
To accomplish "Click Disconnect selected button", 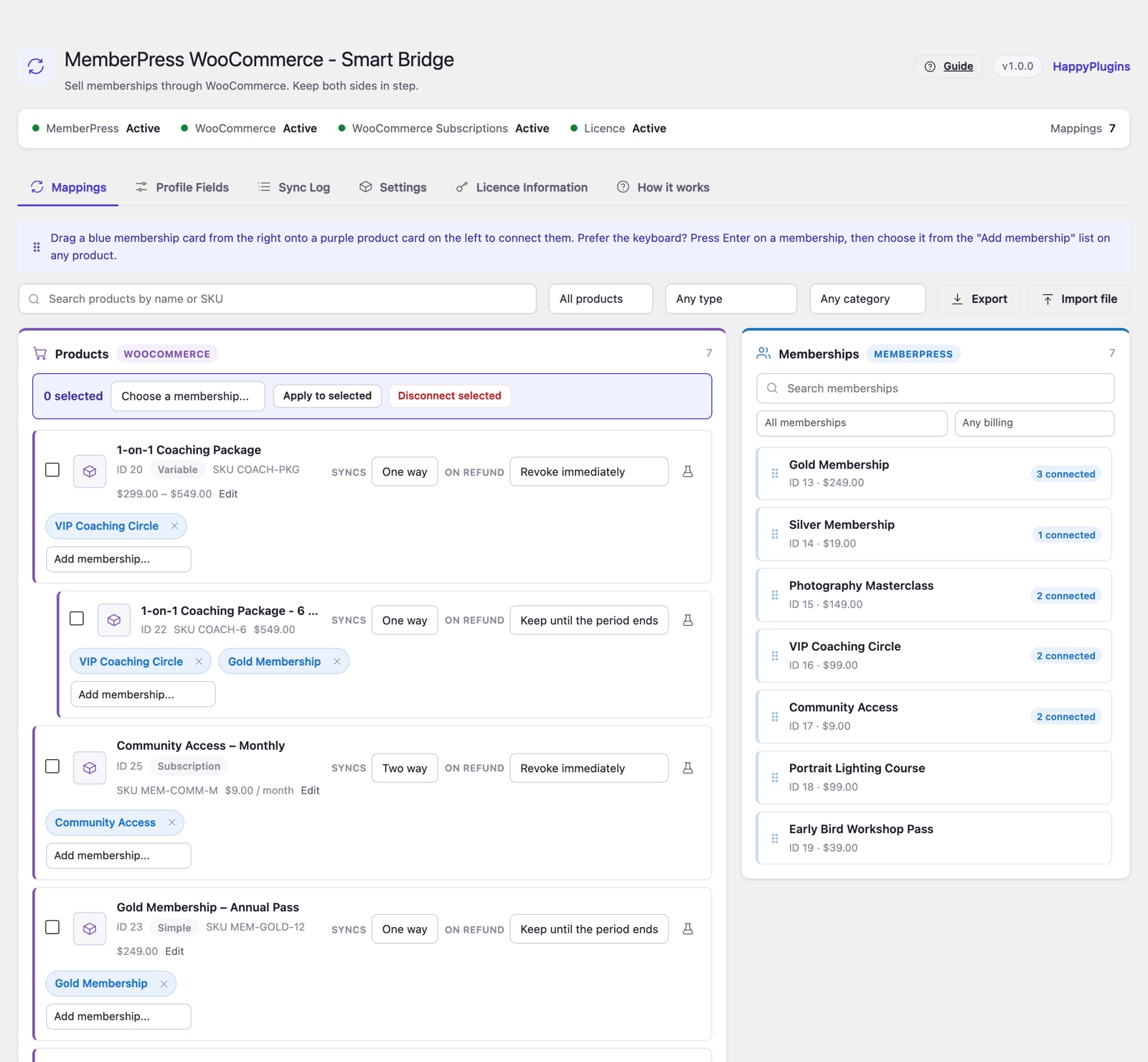I will 450,396.
